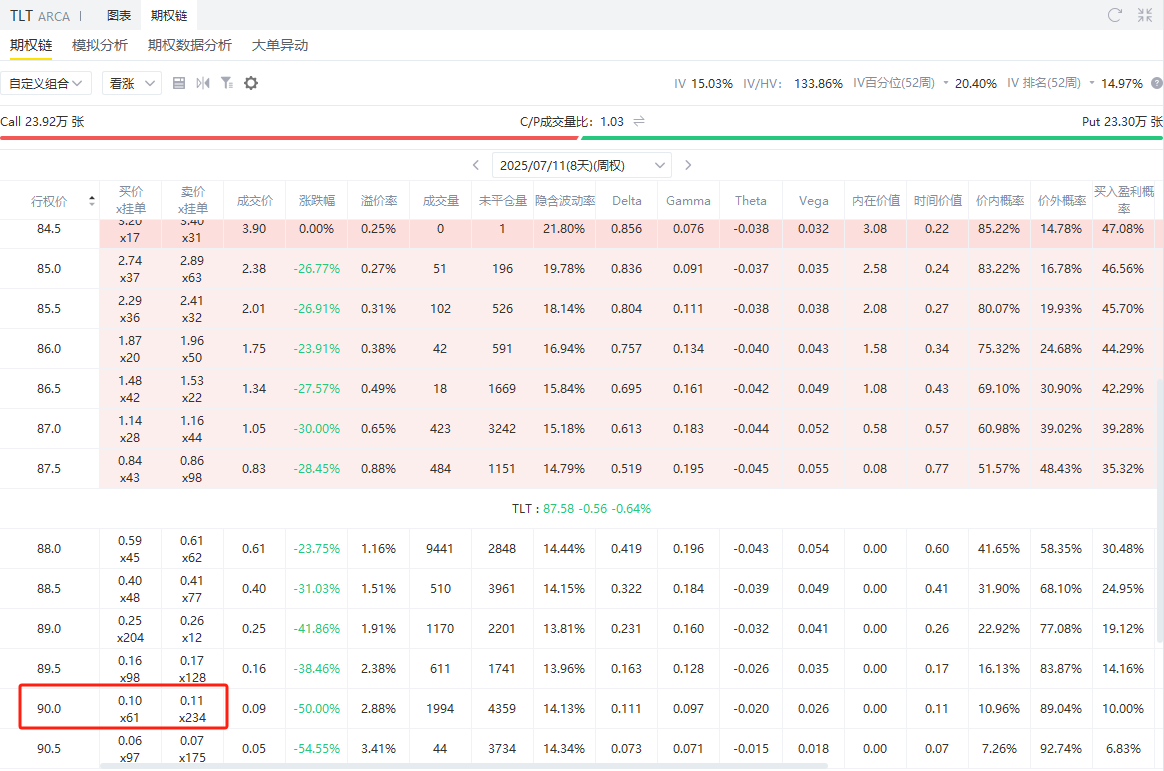Image resolution: width=1164 pixels, height=771 pixels.
Task: Open the 2025/07/11(8天)(周权) expiration dropdown
Action: click(x=581, y=165)
